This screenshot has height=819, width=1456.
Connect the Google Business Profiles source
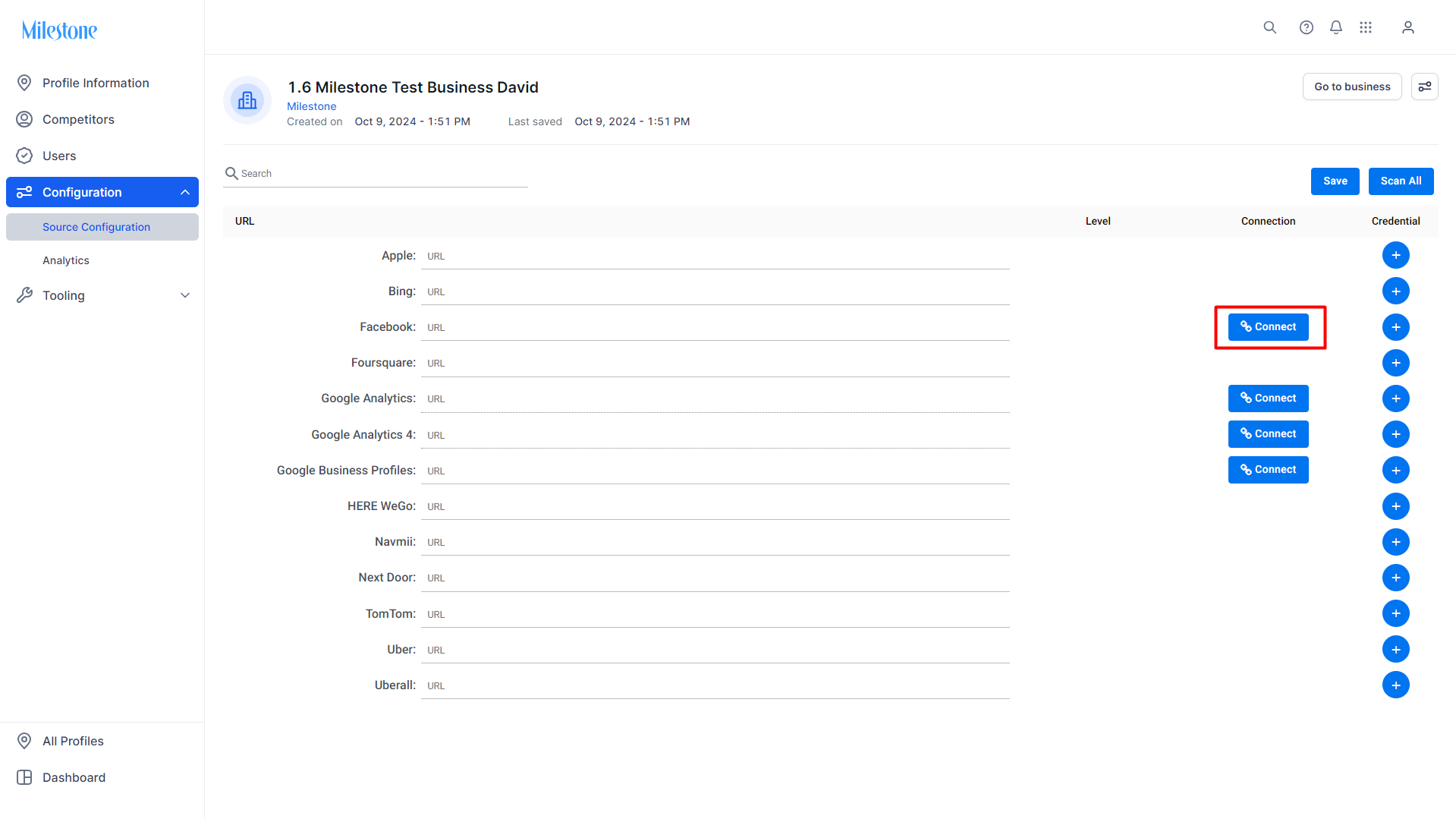(1269, 470)
